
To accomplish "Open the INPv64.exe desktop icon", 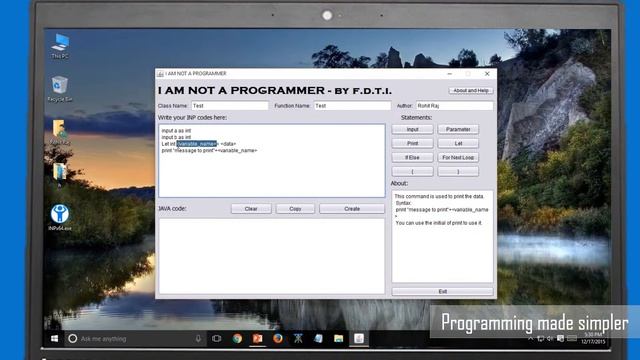I will 60,218.
